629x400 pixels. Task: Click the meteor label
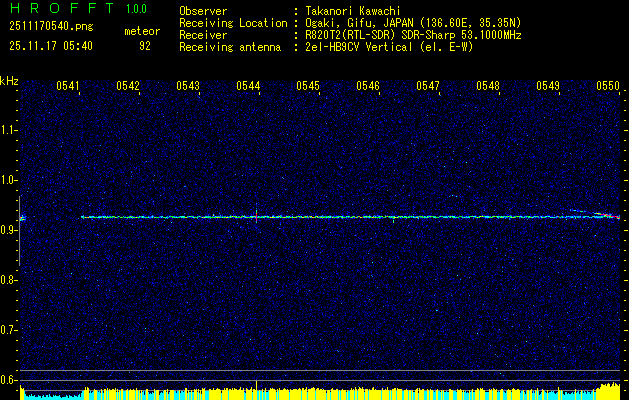tap(142, 31)
